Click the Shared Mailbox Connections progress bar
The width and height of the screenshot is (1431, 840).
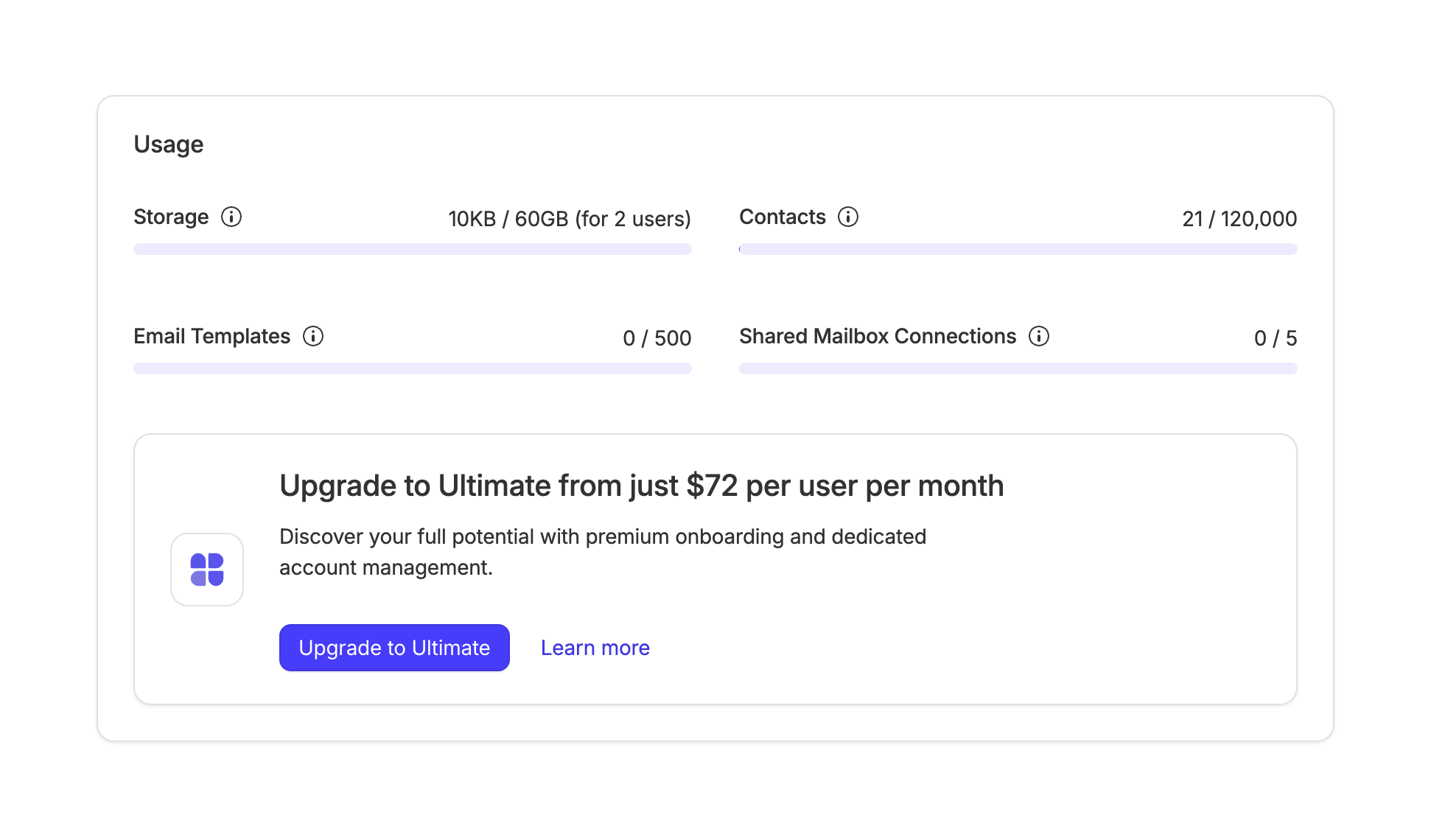[x=1018, y=368]
